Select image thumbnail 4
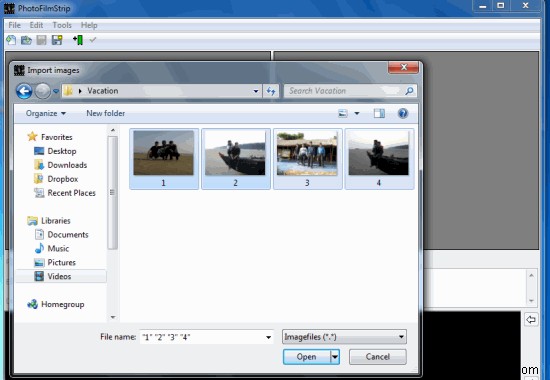Viewport: 550px width, 380px height. (379, 159)
